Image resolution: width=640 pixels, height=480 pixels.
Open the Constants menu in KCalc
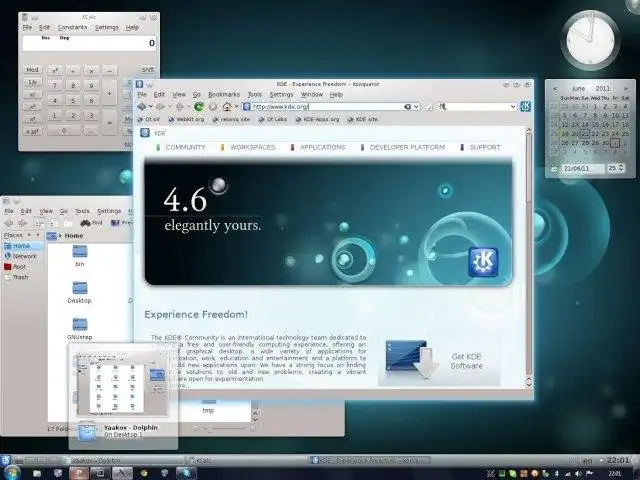click(72, 27)
